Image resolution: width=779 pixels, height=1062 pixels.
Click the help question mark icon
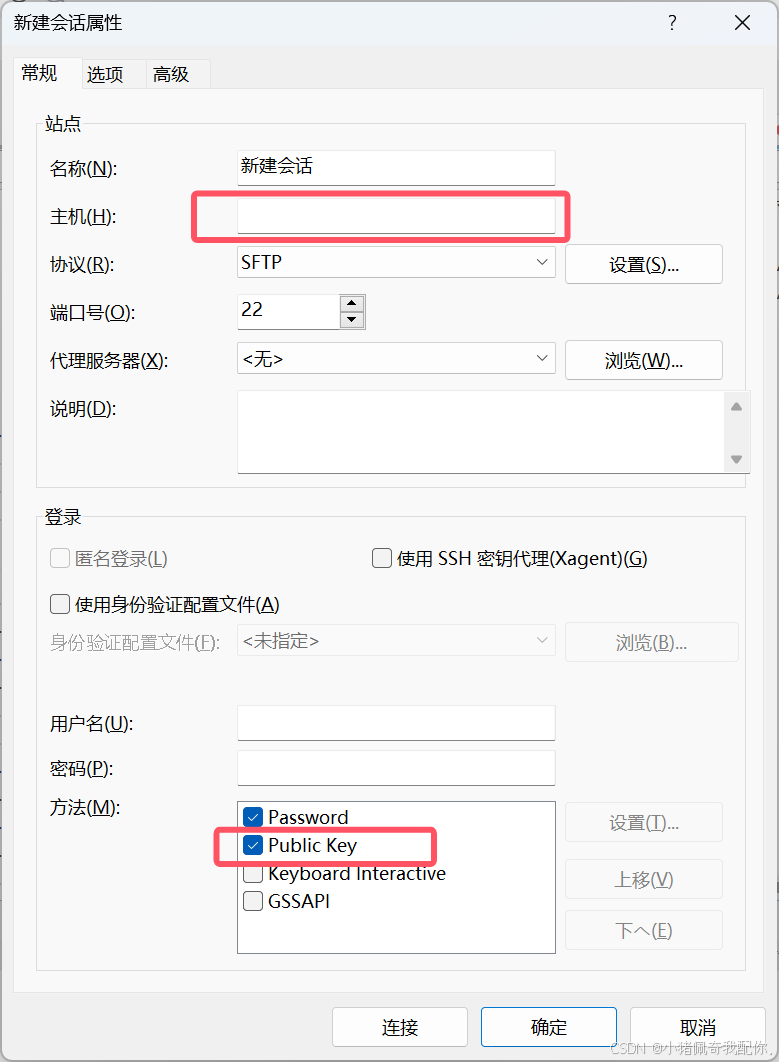[672, 22]
